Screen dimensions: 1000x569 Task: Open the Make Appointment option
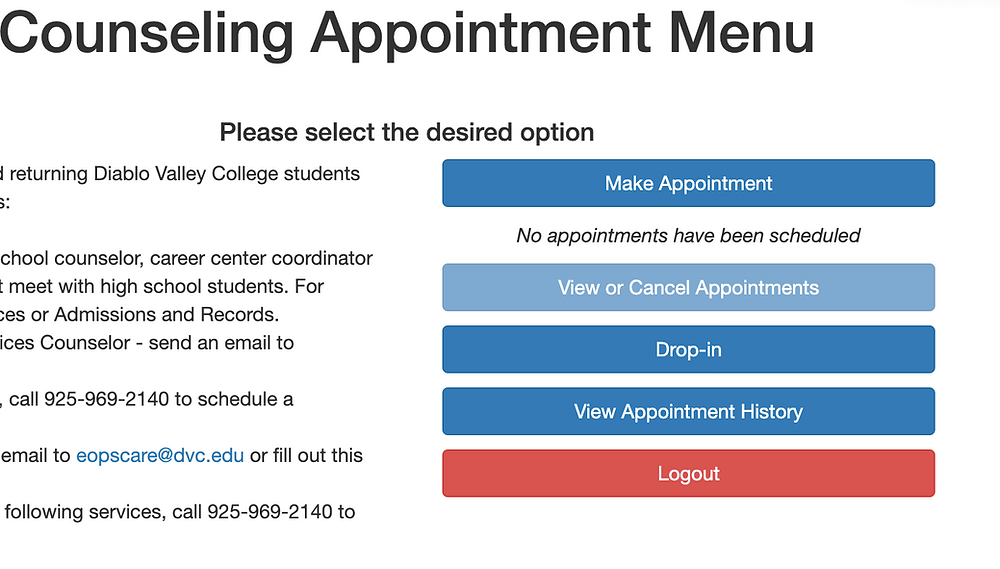click(x=688, y=183)
